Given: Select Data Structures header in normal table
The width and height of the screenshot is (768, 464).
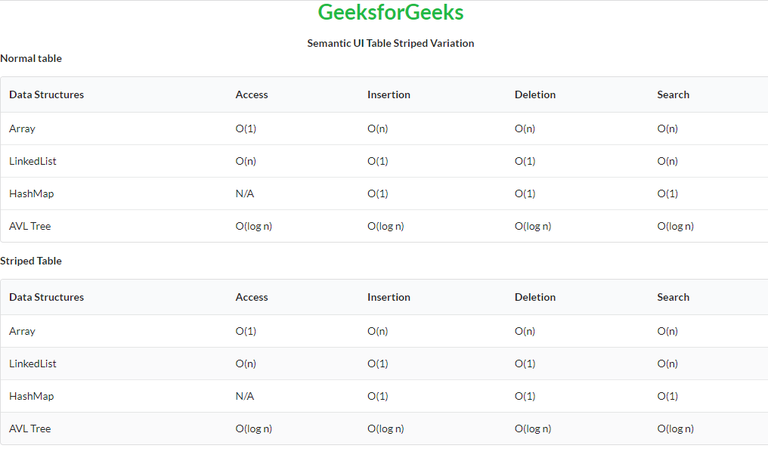Looking at the screenshot, I should coord(47,95).
